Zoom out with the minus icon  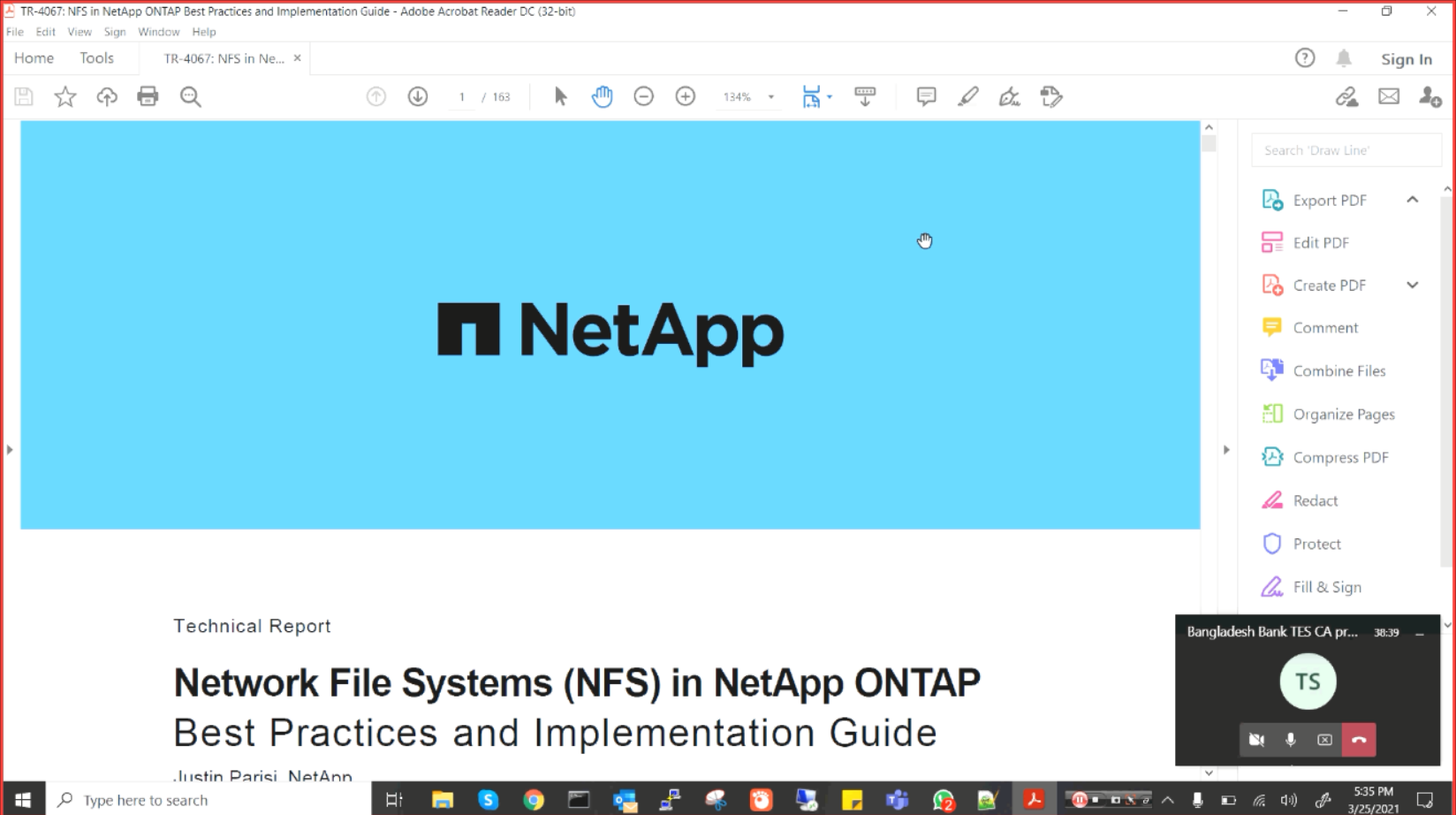pos(644,96)
